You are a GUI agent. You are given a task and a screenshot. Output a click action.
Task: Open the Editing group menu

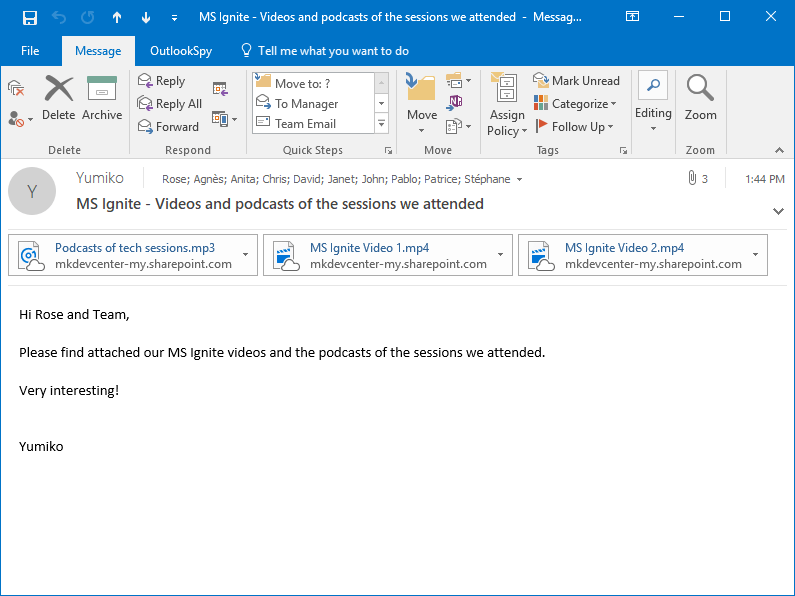pos(653,102)
